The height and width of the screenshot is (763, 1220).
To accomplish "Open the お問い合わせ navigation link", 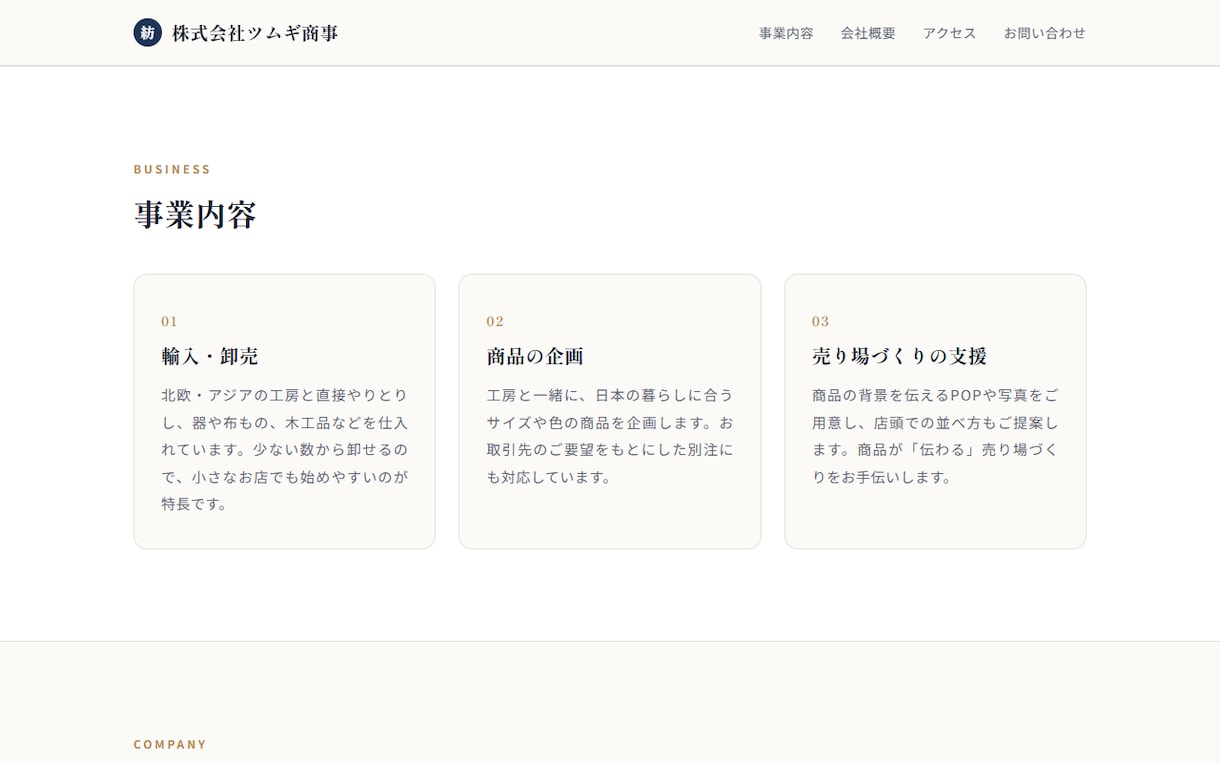I will tap(1044, 33).
